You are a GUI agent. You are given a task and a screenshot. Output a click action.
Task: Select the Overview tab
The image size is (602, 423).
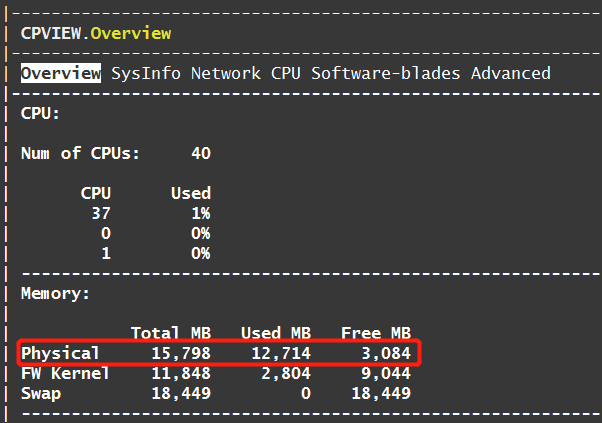pos(61,73)
